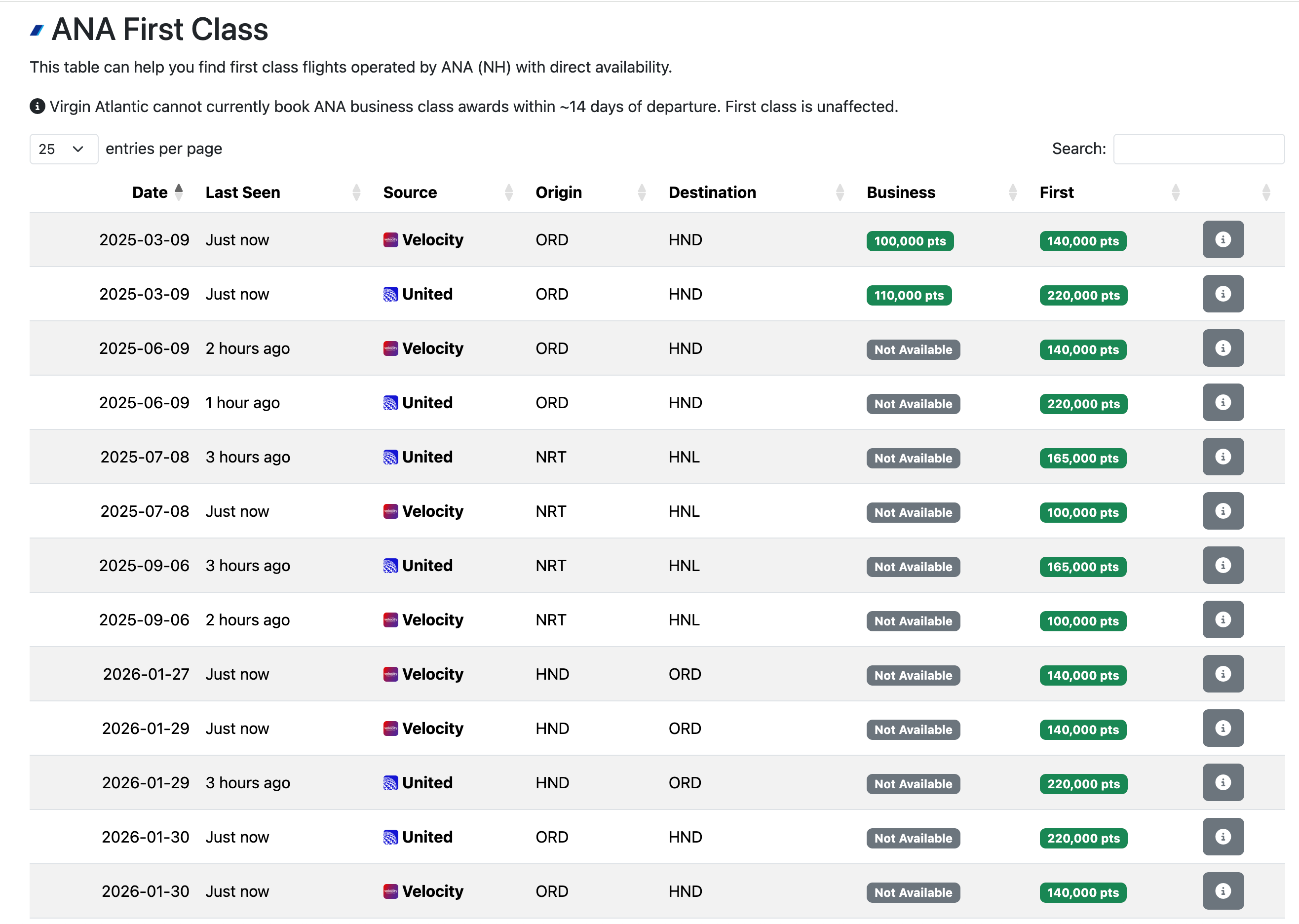Click HND origin in 2026-01-27 row
Screen dimensions: 1299x924
[552, 674]
